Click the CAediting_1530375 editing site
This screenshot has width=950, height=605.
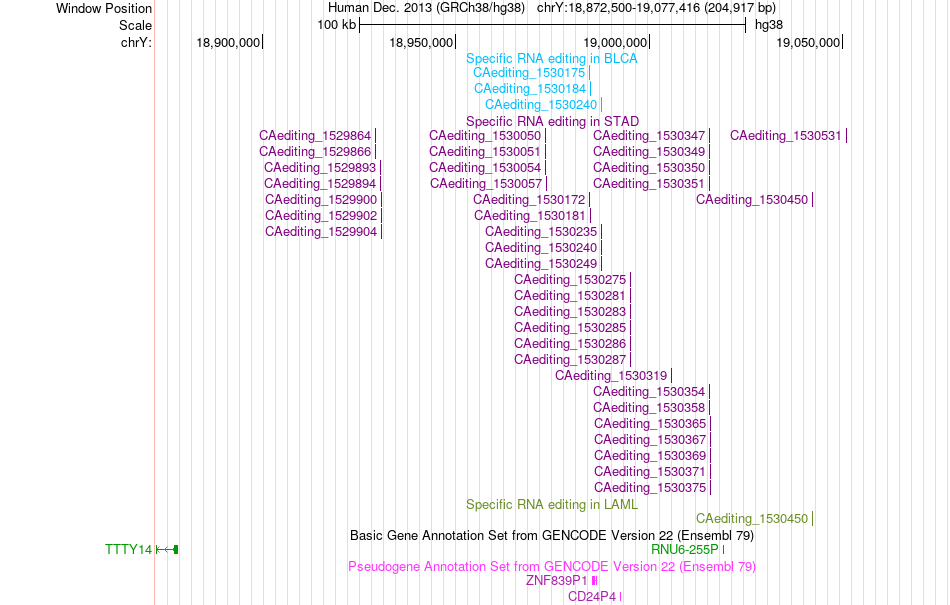(x=650, y=488)
